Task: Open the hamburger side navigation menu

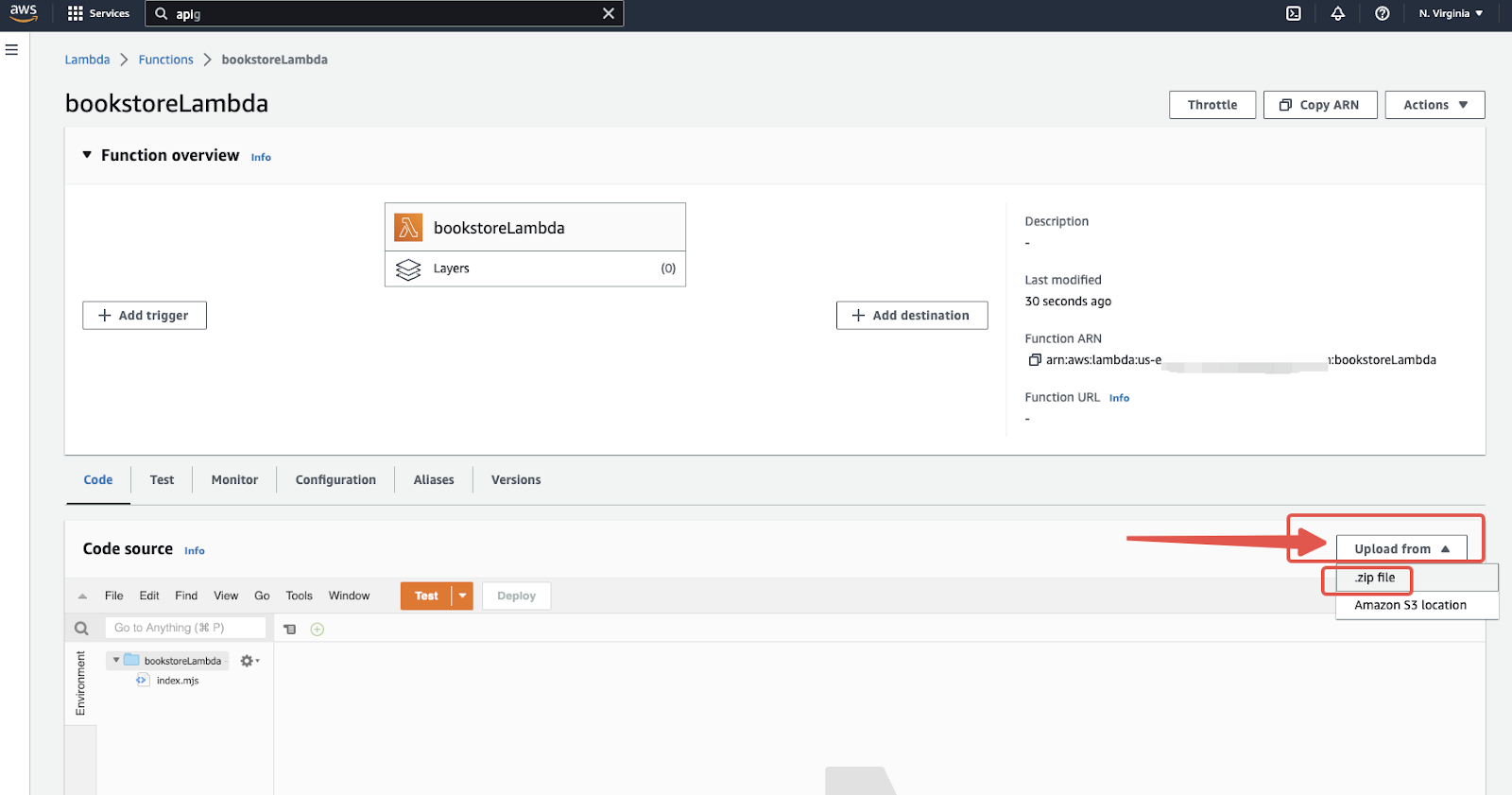Action: (x=12, y=50)
